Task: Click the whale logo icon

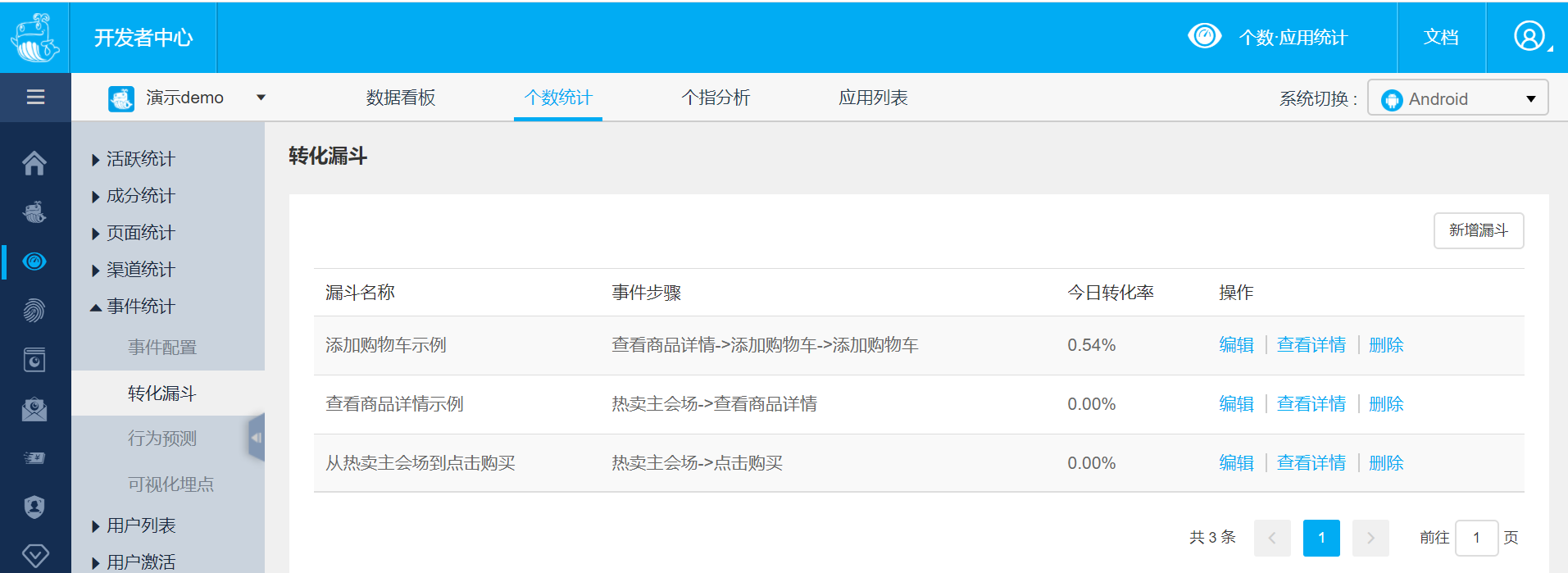Action: (34, 38)
